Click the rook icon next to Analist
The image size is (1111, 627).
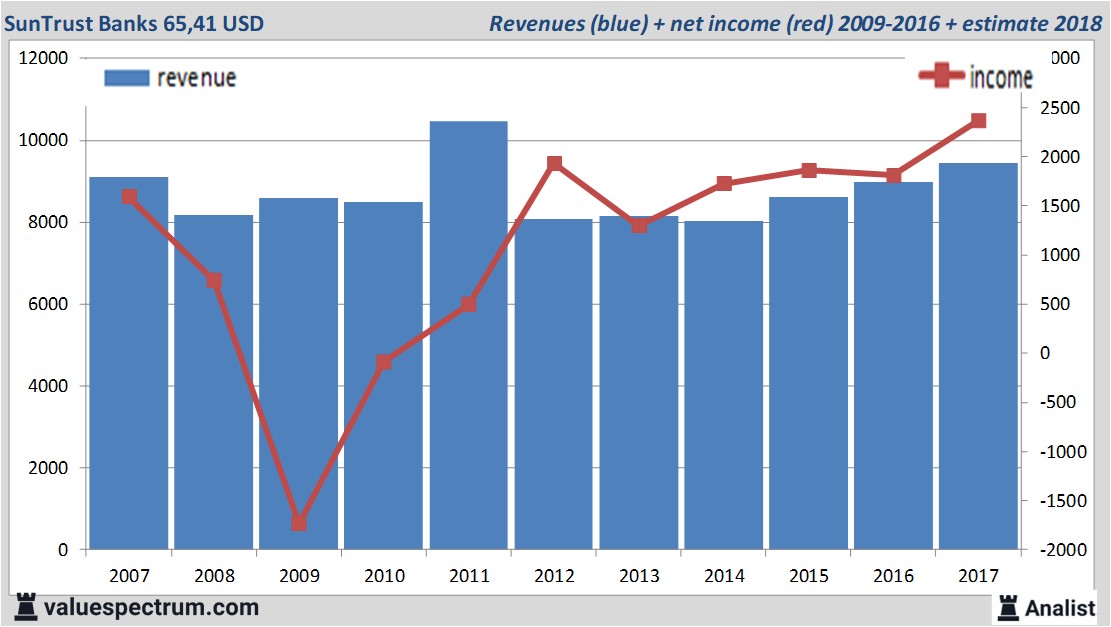1007,606
